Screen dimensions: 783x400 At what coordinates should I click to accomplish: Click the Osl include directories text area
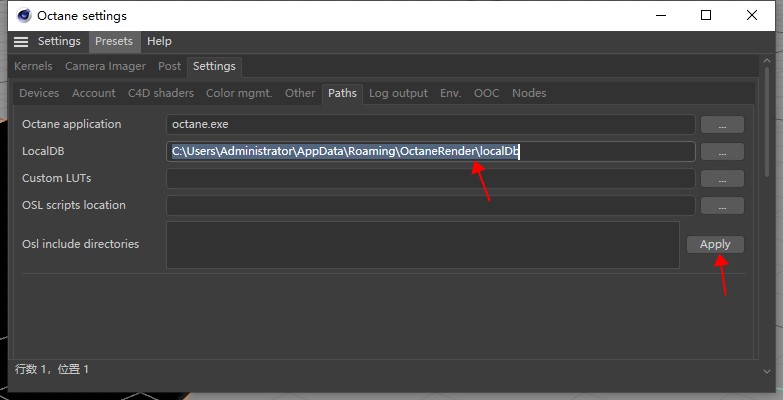click(422, 245)
